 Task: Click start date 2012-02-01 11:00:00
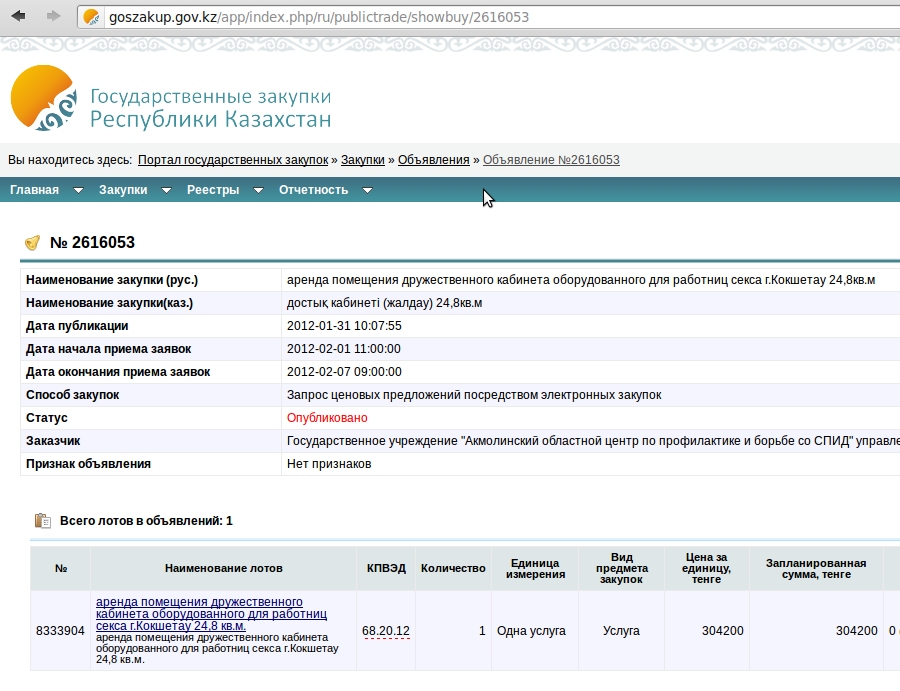[x=344, y=349]
